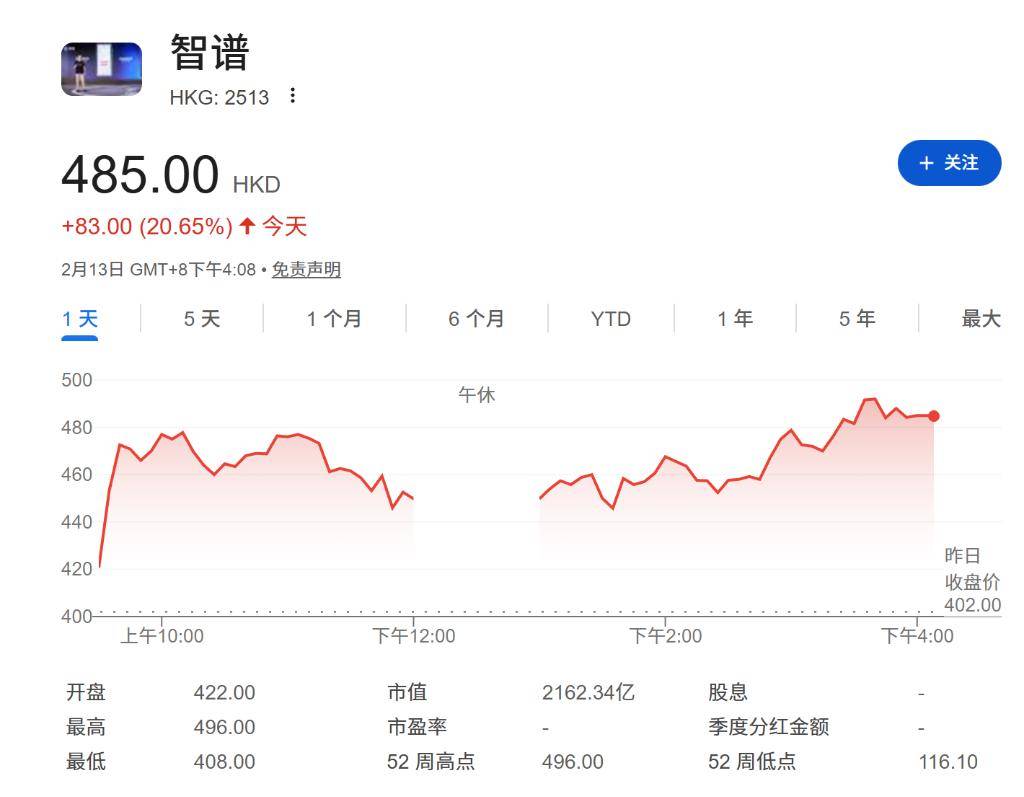Click the 市值 2162.34亿 value
Screen dimensions: 1024x797
pyautogui.click(x=588, y=693)
